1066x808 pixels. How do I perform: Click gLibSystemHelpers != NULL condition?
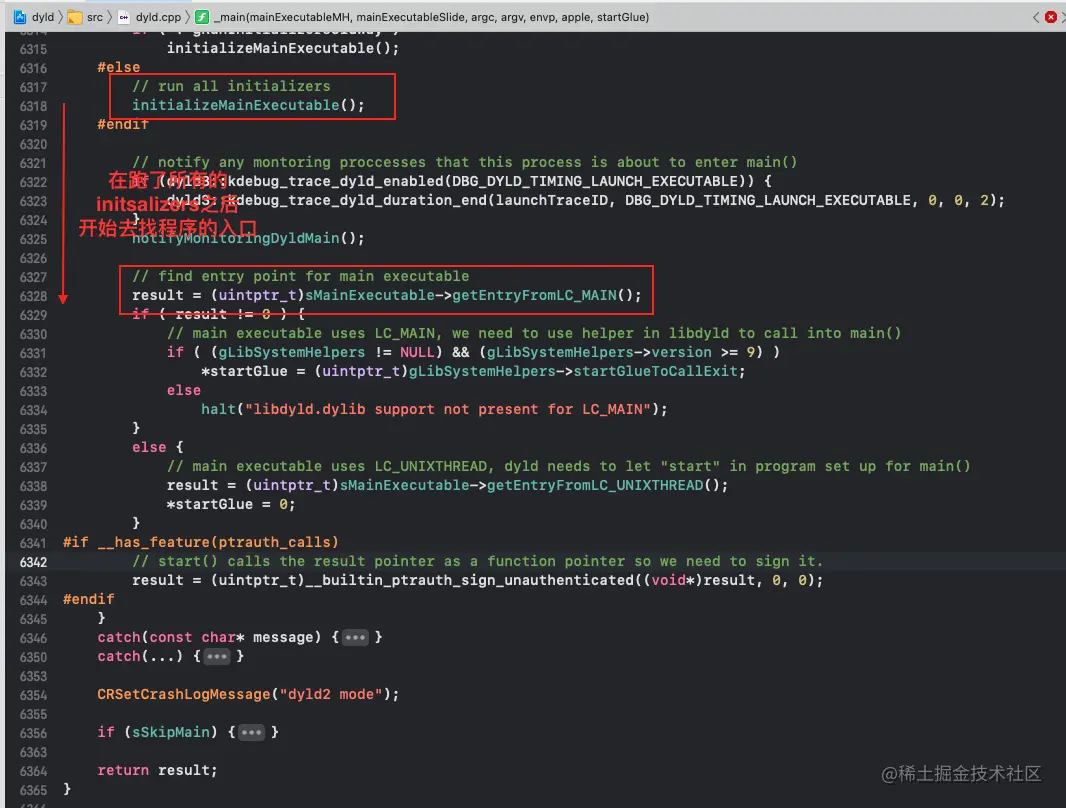coord(326,352)
